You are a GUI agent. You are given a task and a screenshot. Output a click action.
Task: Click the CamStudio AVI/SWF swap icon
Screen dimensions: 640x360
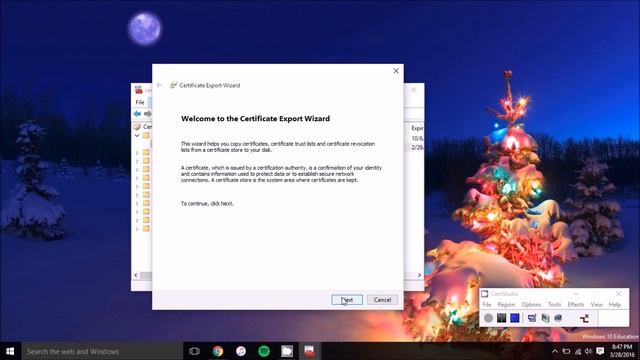(584, 318)
